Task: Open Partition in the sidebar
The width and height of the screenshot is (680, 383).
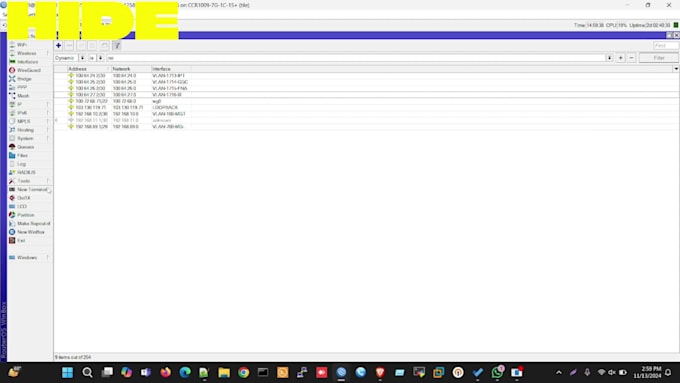Action: (25, 215)
